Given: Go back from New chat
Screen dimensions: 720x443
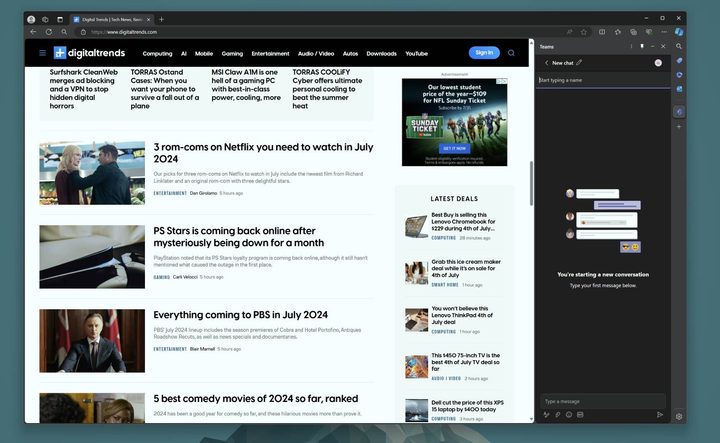Looking at the screenshot, I should (x=546, y=63).
